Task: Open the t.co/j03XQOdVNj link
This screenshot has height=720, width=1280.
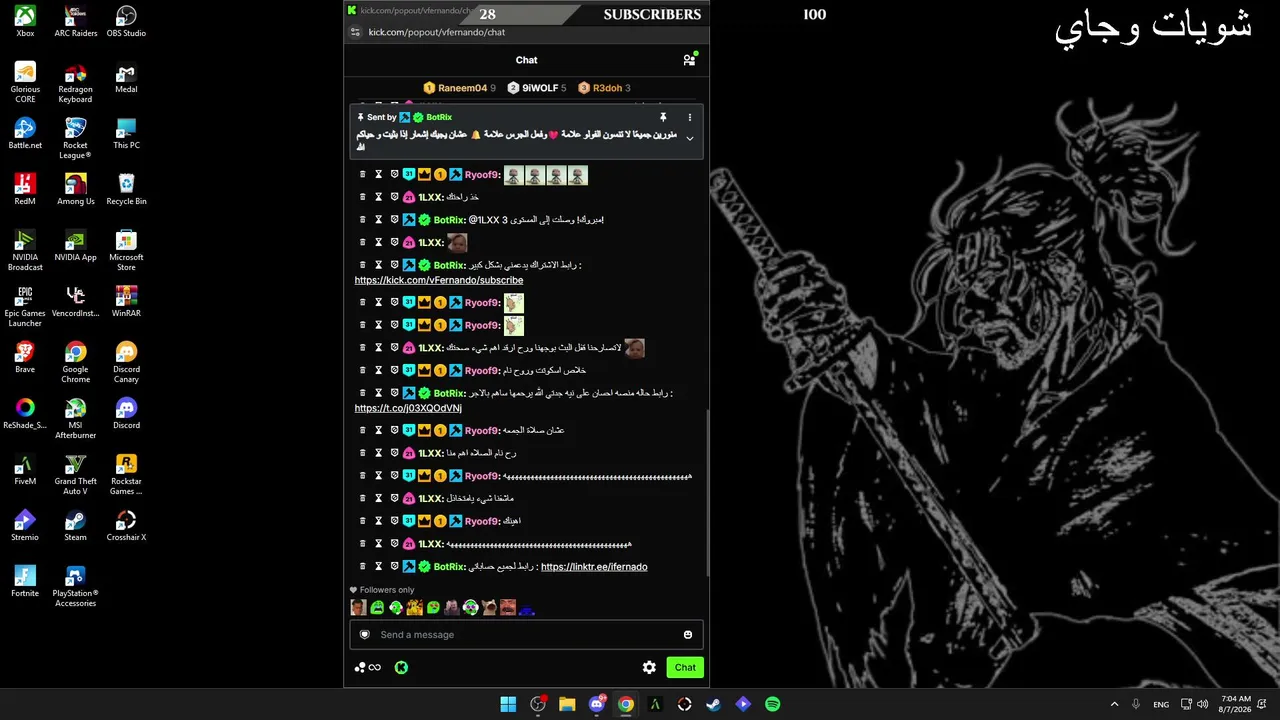Action: 408,408
